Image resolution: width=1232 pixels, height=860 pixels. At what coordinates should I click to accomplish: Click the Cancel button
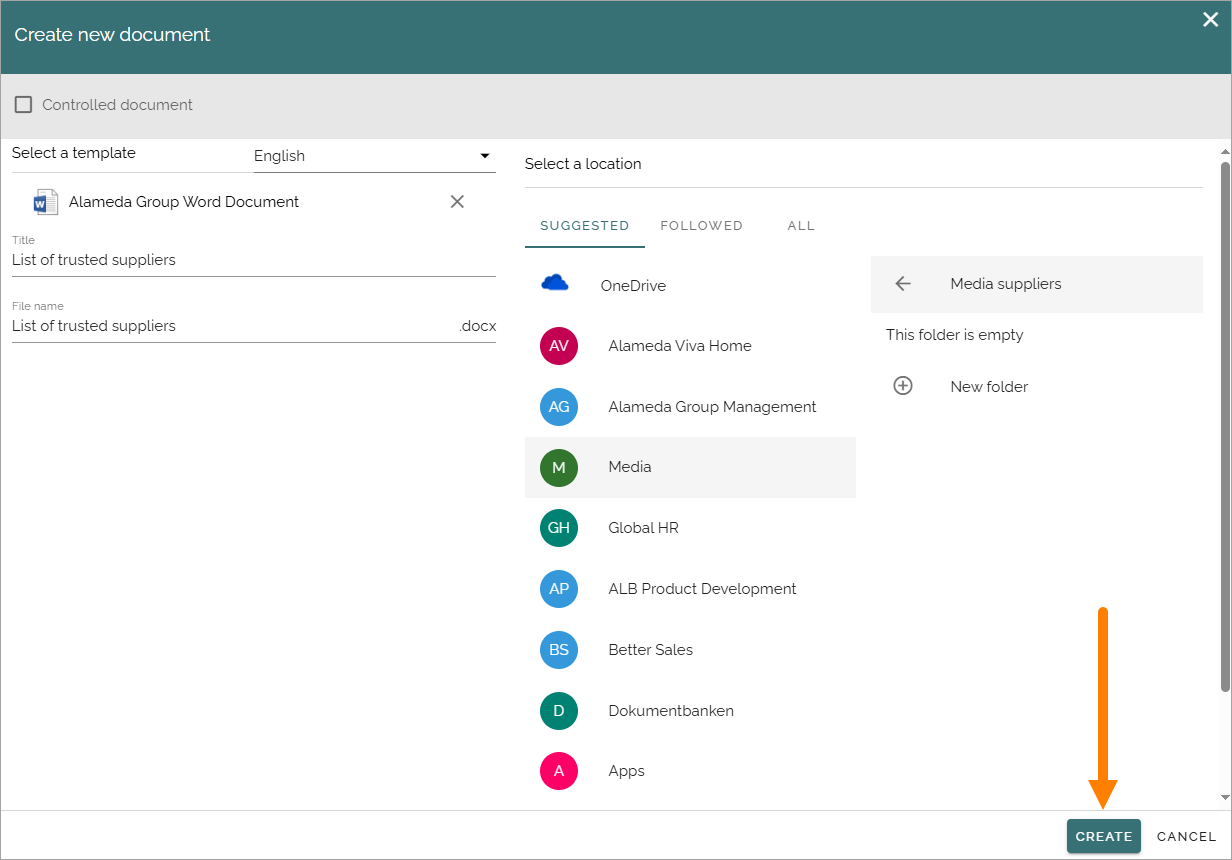tap(1187, 836)
